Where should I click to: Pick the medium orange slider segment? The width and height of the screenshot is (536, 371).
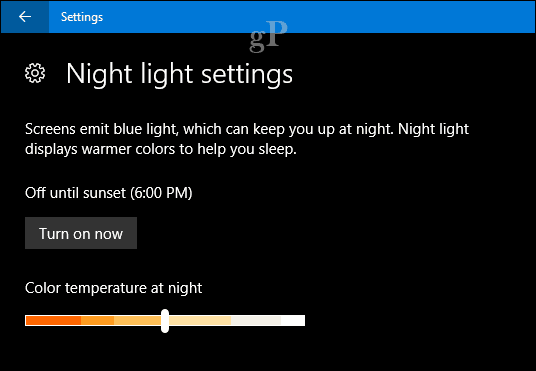(97, 321)
